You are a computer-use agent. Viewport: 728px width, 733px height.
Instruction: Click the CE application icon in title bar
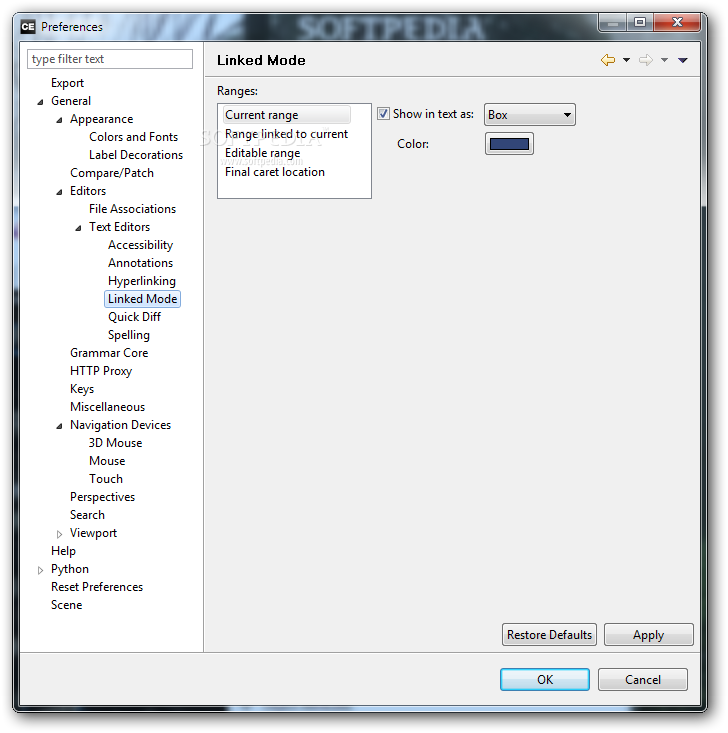point(28,27)
